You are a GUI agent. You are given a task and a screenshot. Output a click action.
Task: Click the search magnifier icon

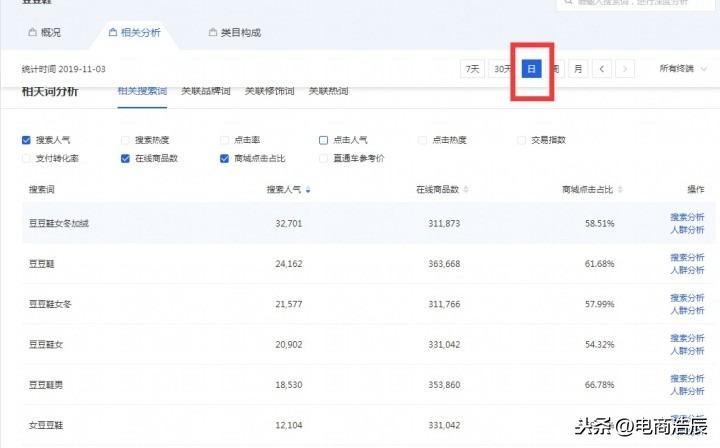pyautogui.click(x=568, y=2)
